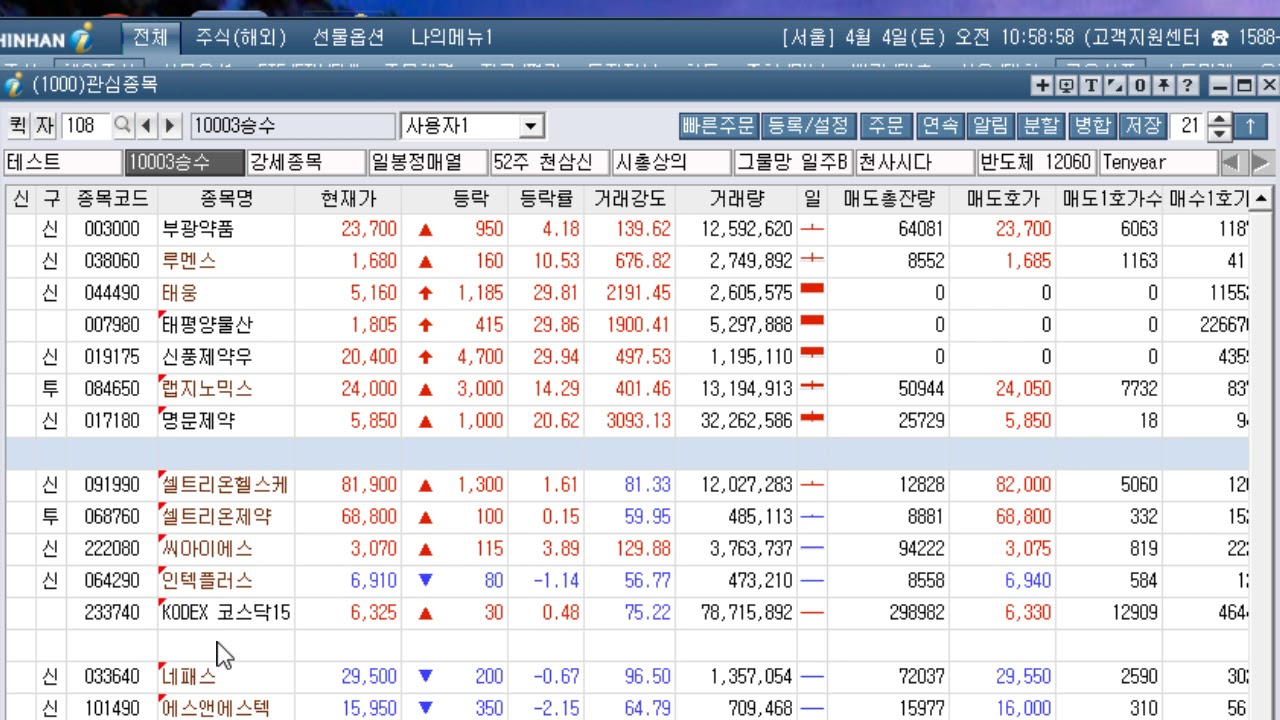1280x720 pixels.
Task: Click the 0 icon in title bar
Action: coord(1138,86)
